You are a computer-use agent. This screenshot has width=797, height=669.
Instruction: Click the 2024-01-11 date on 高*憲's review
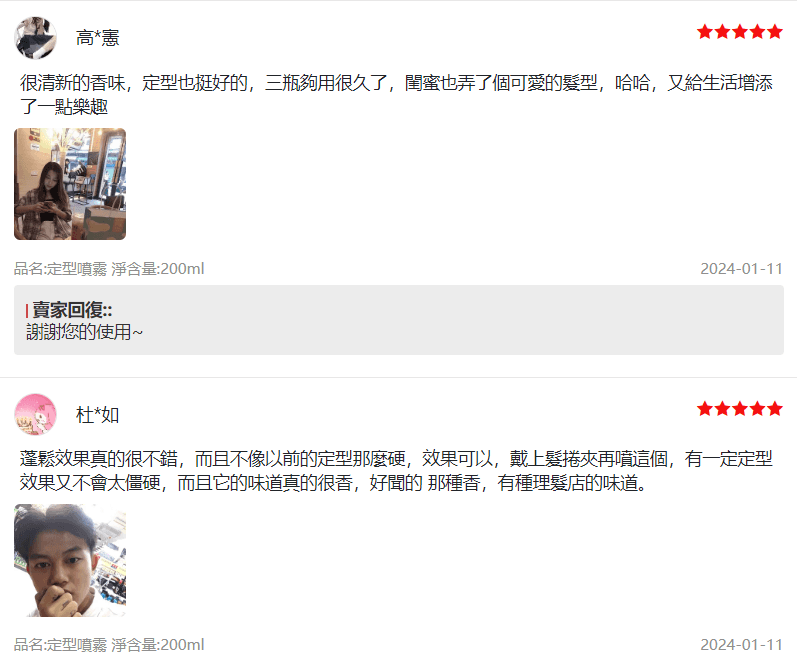point(742,268)
